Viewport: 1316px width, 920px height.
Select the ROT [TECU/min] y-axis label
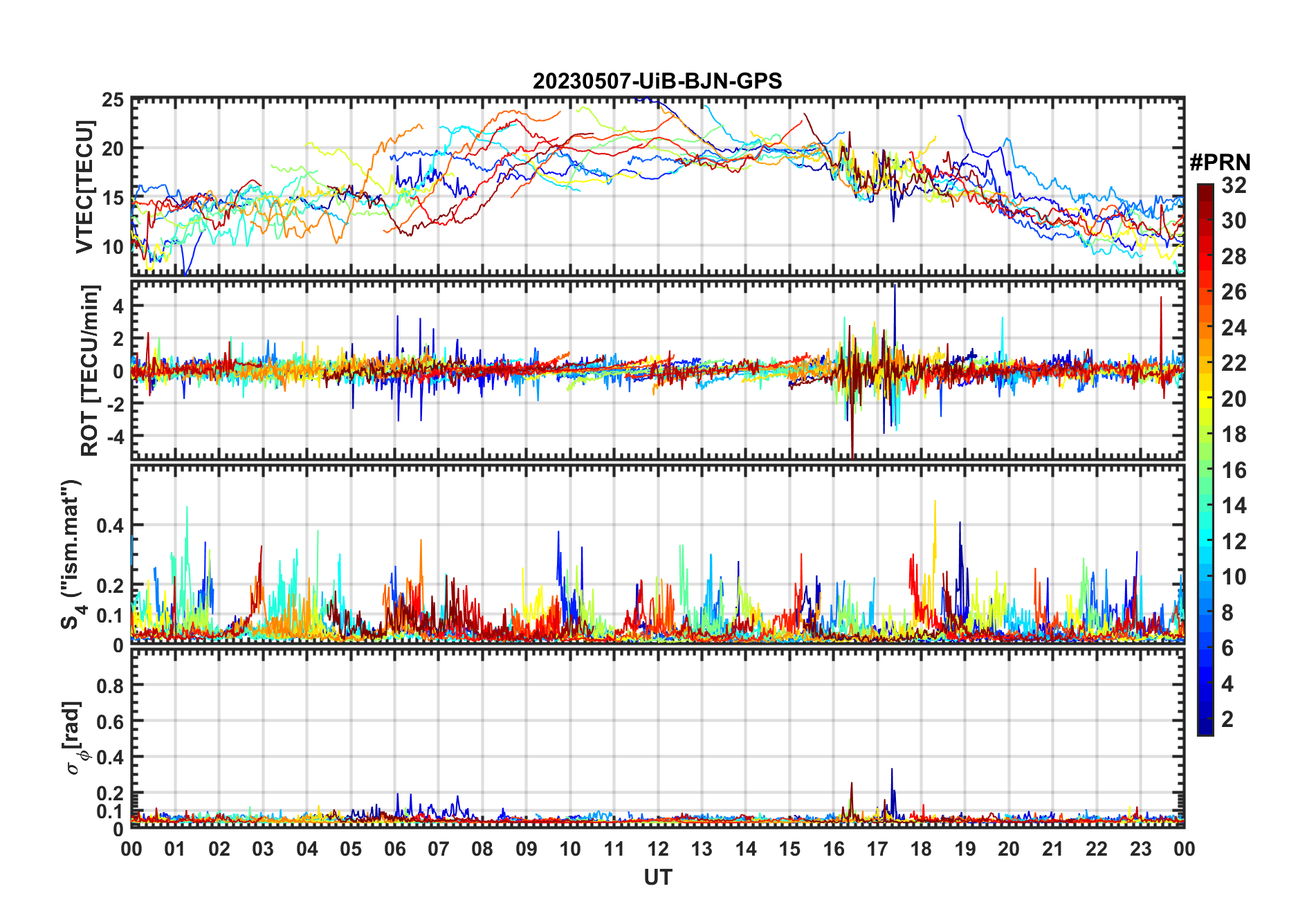89,370
